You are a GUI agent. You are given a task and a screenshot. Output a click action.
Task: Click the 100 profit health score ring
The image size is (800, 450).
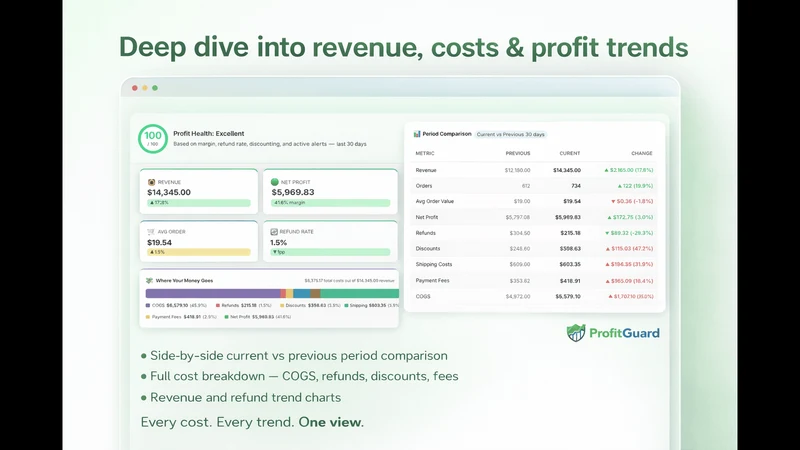[153, 138]
